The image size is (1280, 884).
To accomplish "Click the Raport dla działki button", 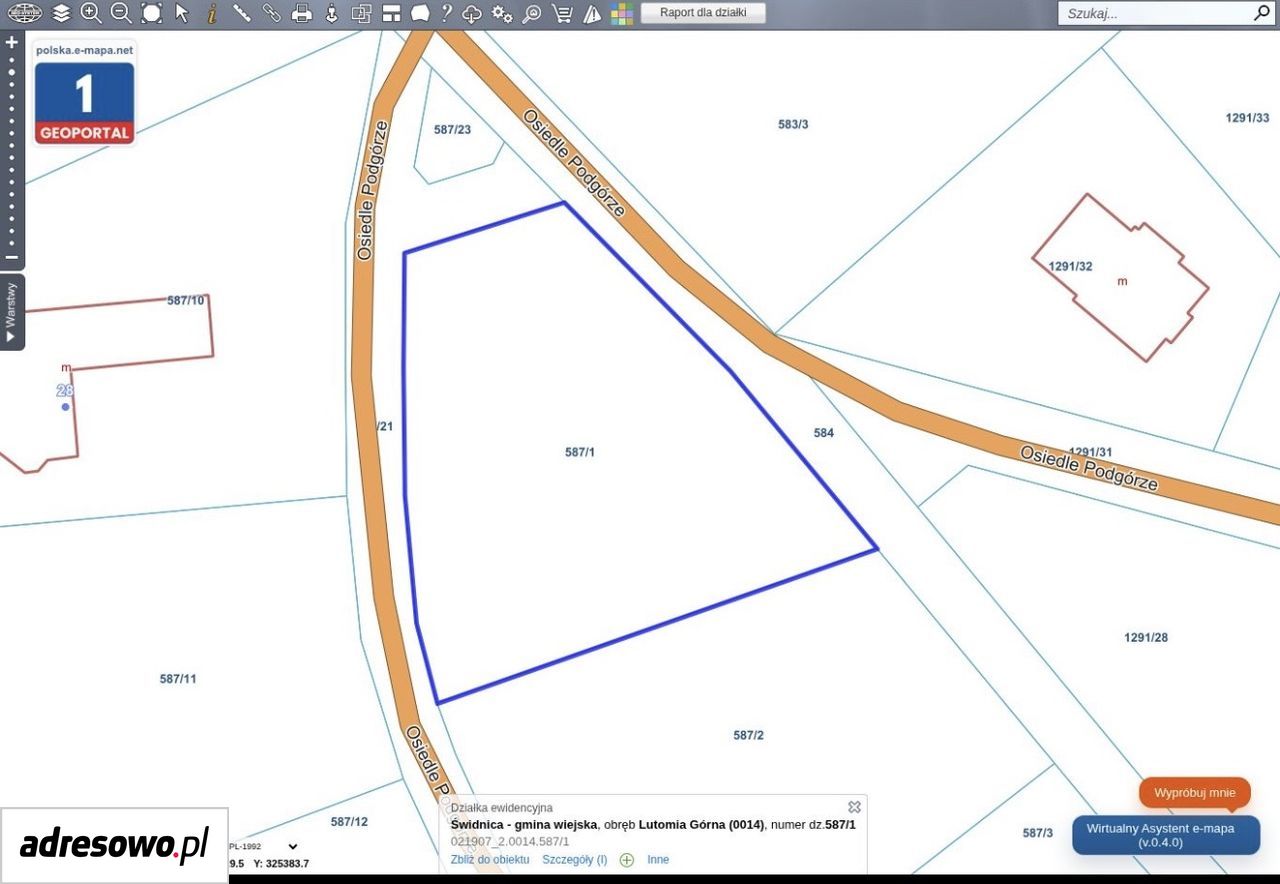I will 703,13.
